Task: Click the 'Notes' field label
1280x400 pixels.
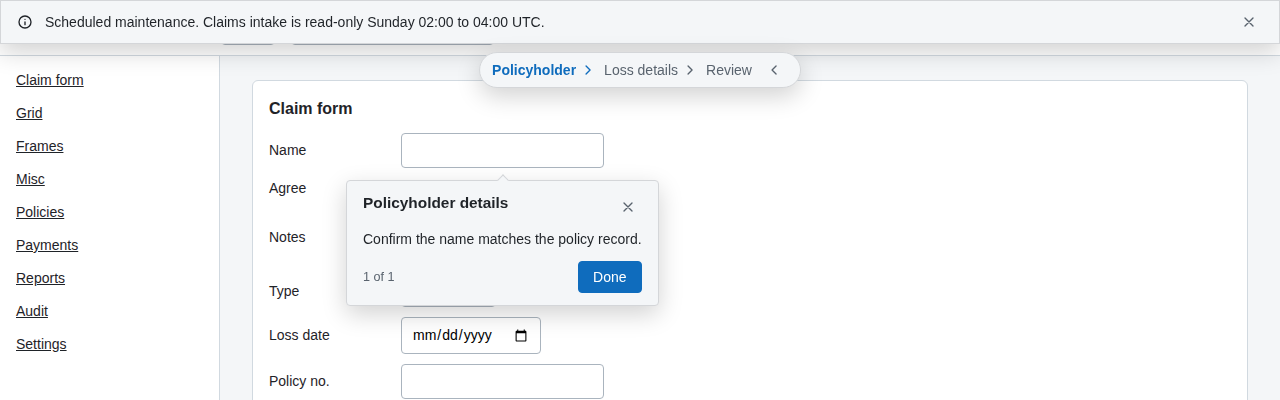Action: pos(287,237)
